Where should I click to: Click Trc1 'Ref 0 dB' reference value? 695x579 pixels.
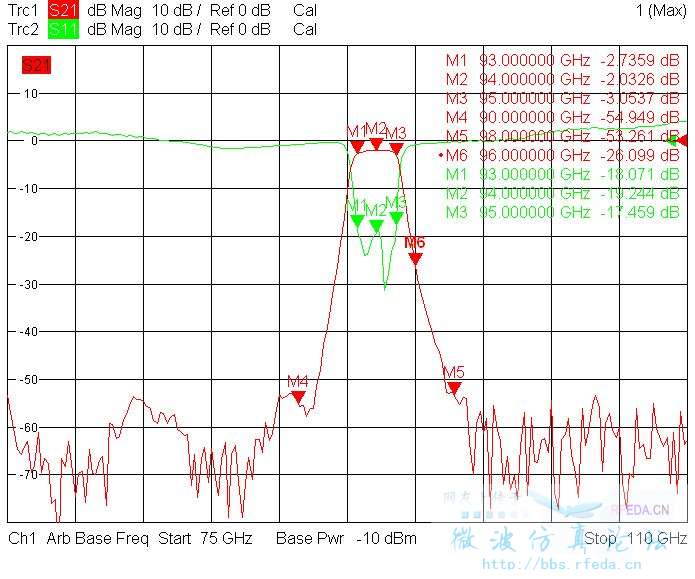[240, 10]
